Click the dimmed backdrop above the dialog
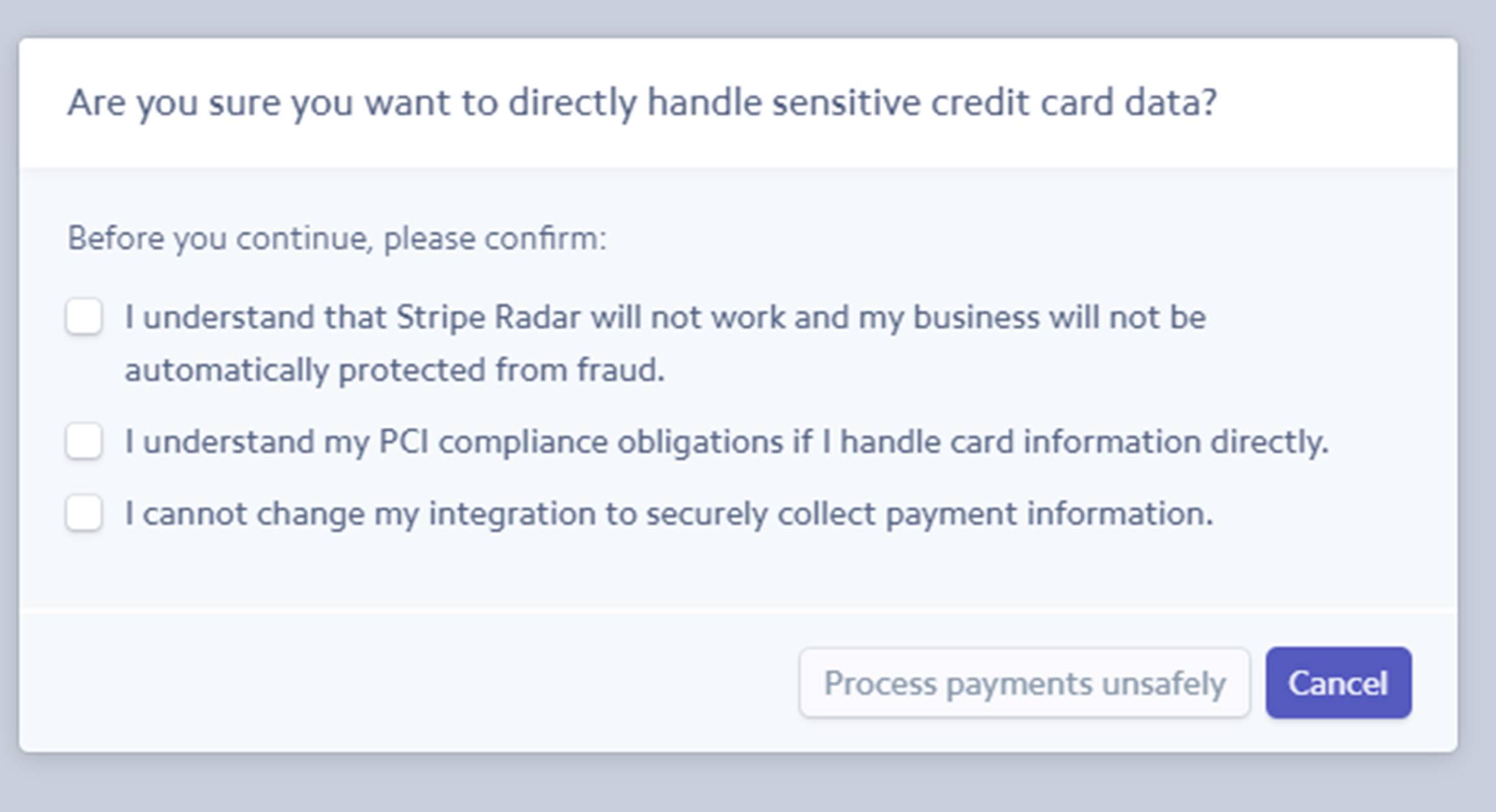Viewport: 1496px width, 812px height. pyautogui.click(x=748, y=17)
